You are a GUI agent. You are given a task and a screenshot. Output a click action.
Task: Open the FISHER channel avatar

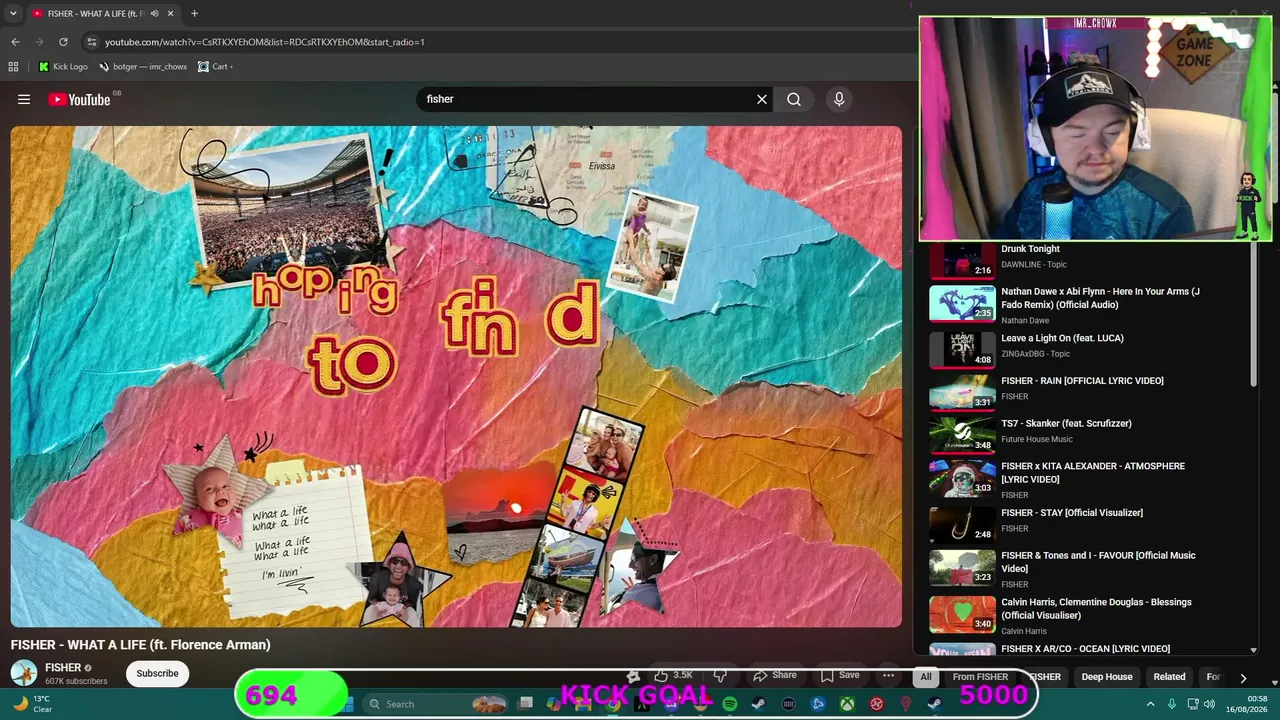point(24,673)
